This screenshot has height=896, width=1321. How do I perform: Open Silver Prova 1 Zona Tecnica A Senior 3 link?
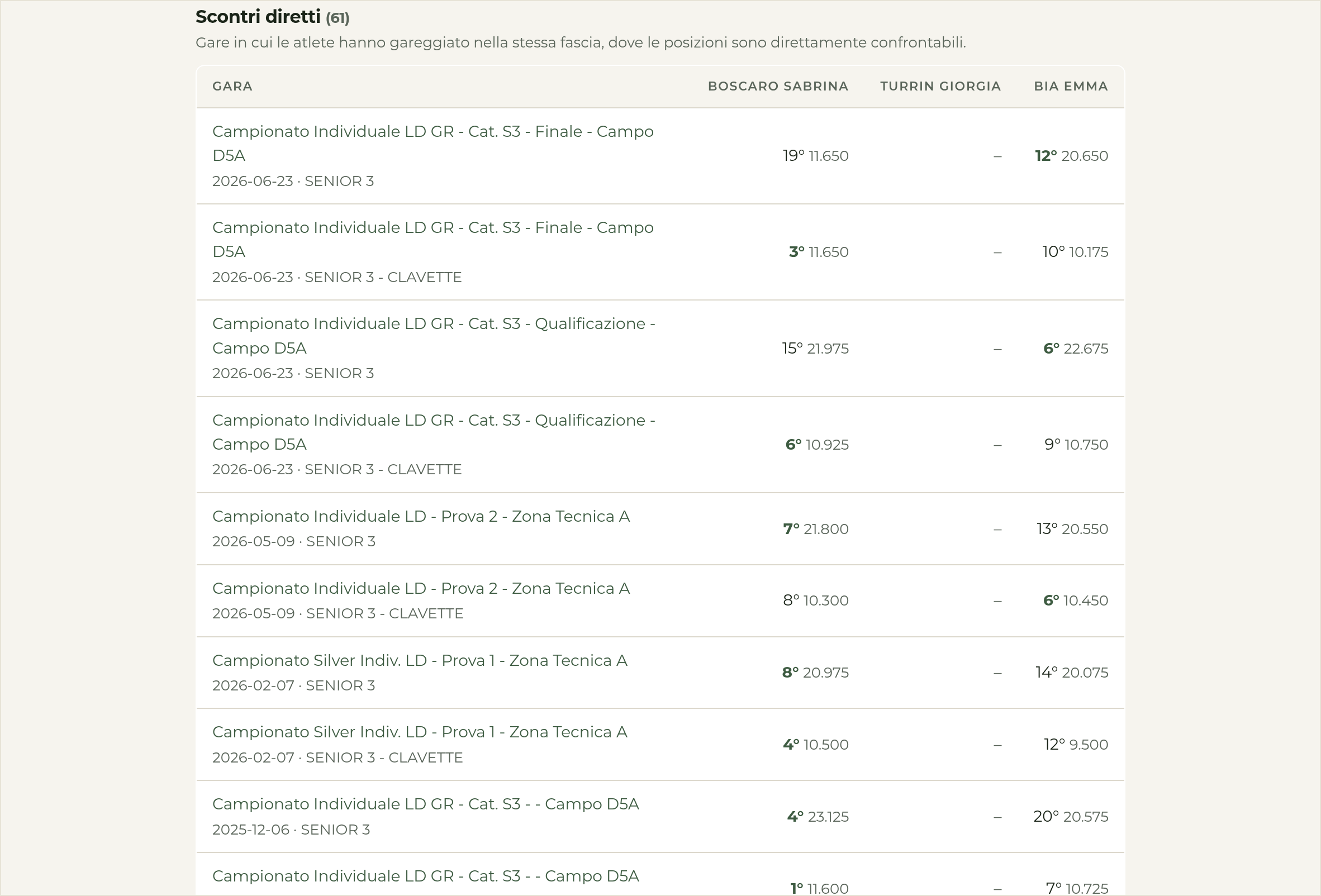click(420, 661)
